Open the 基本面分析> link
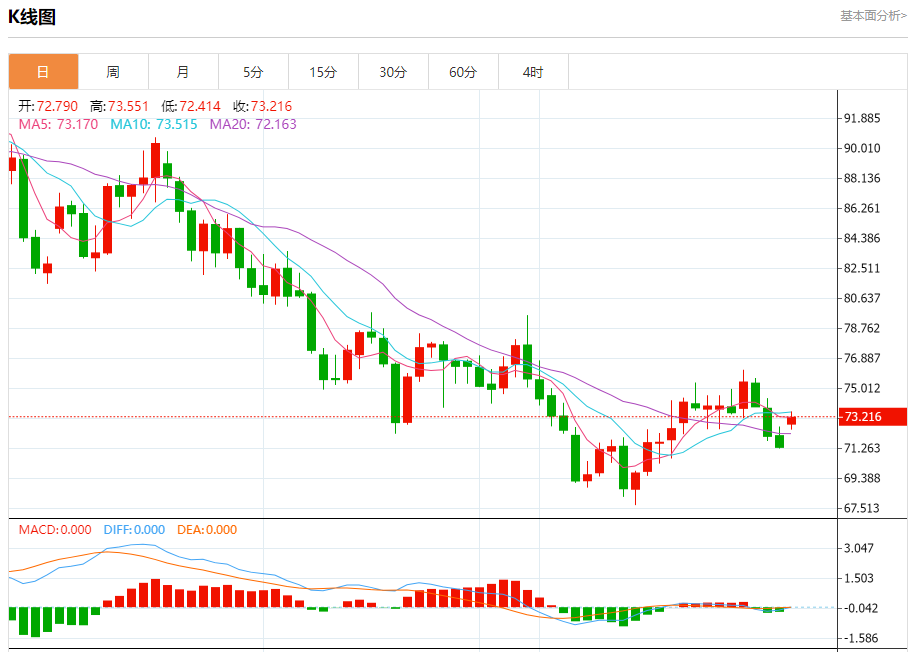 point(874,16)
